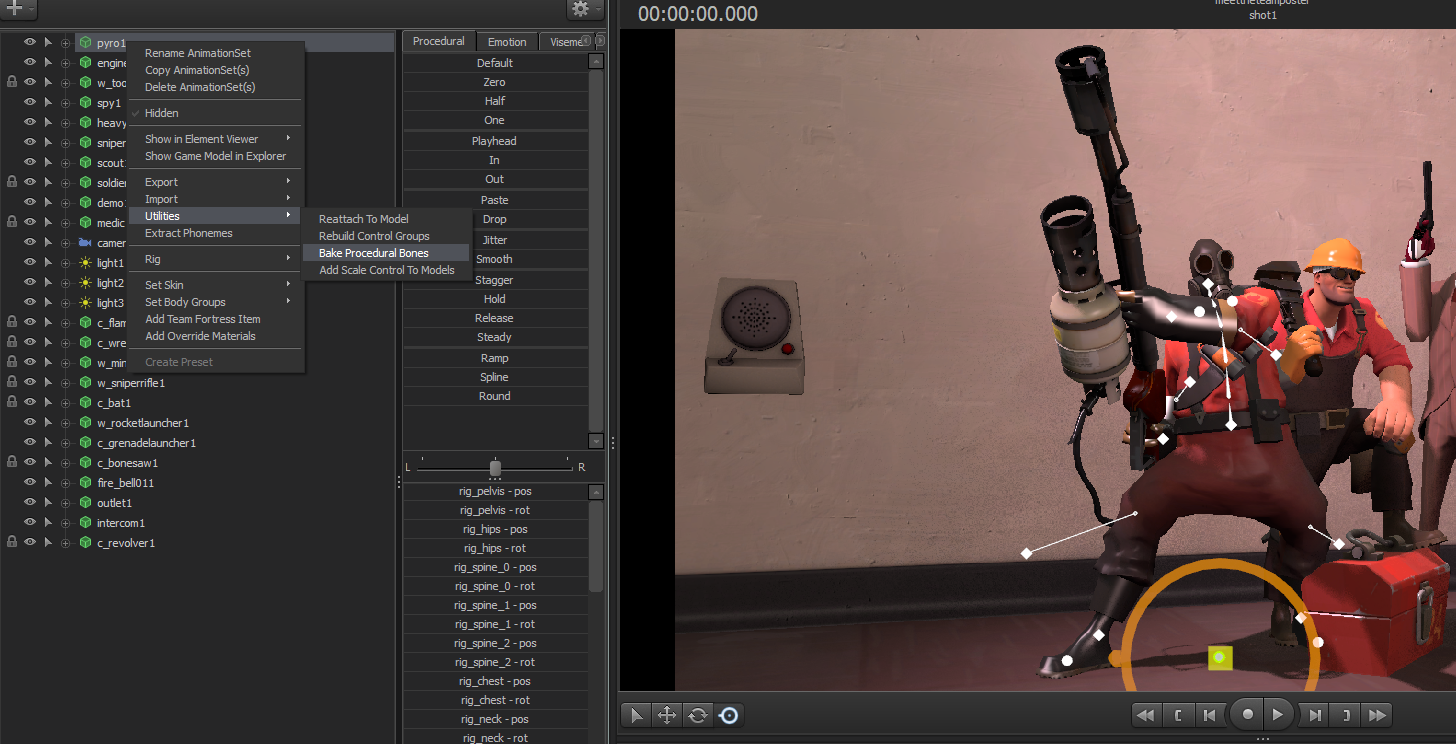Screen dimensions: 1456x744
Task: Select the rig_chest - rot control
Action: [495, 700]
